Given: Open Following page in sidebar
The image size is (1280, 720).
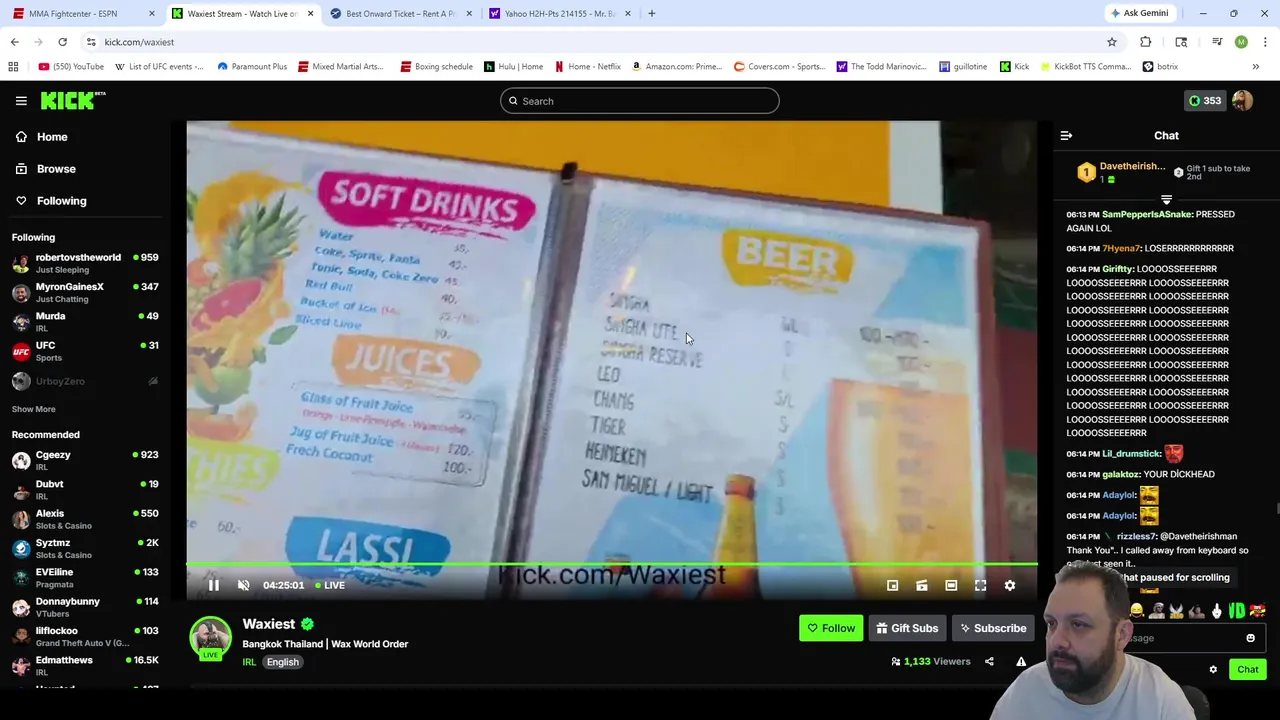Looking at the screenshot, I should click(x=50, y=201).
